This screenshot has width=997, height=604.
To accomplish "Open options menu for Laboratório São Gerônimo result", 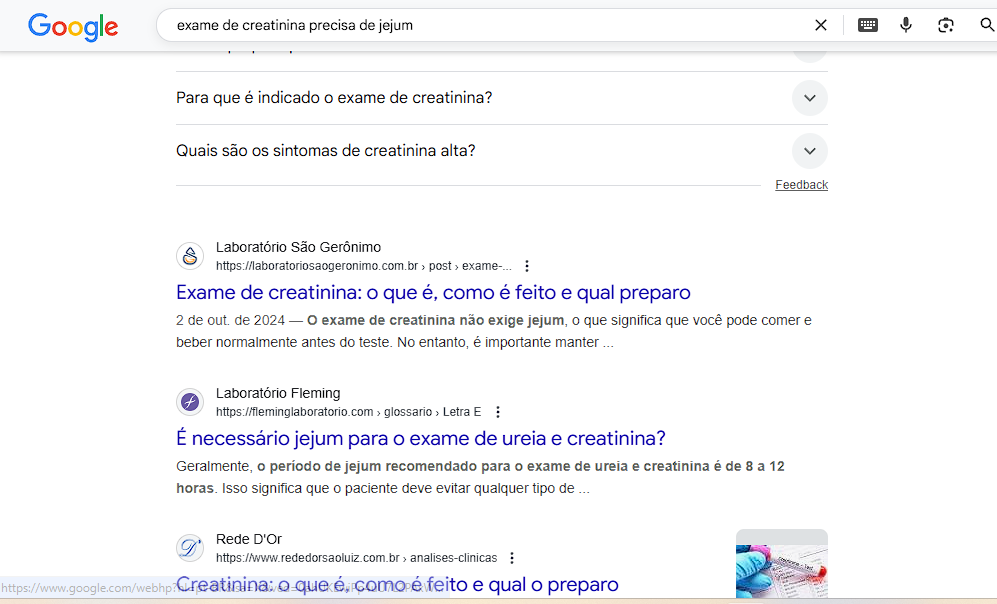I will (x=527, y=266).
